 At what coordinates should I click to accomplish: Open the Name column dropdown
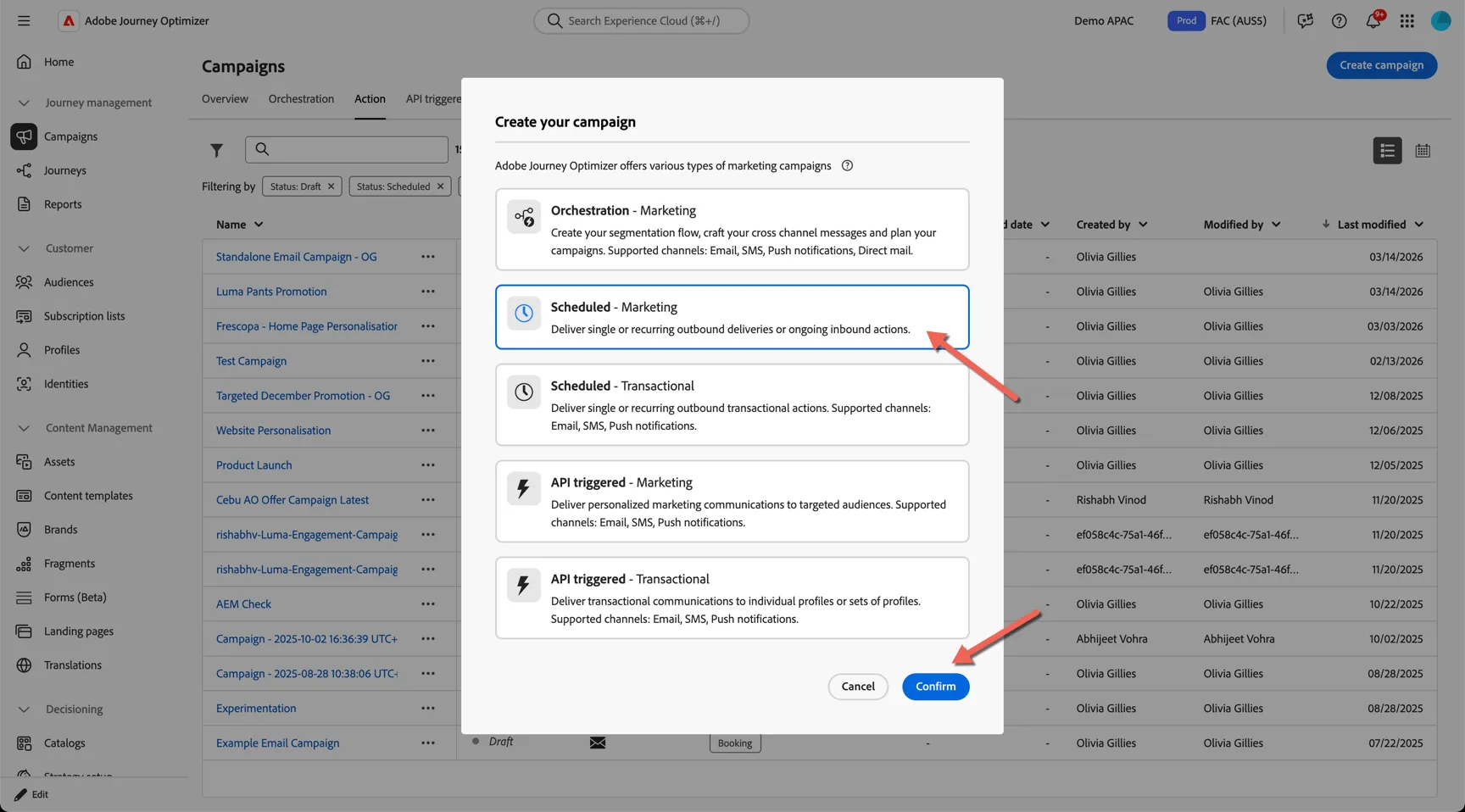(259, 225)
